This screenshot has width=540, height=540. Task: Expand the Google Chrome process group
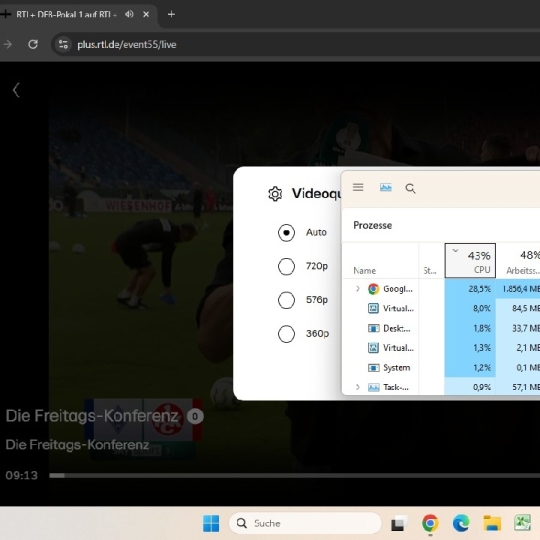coord(357,289)
